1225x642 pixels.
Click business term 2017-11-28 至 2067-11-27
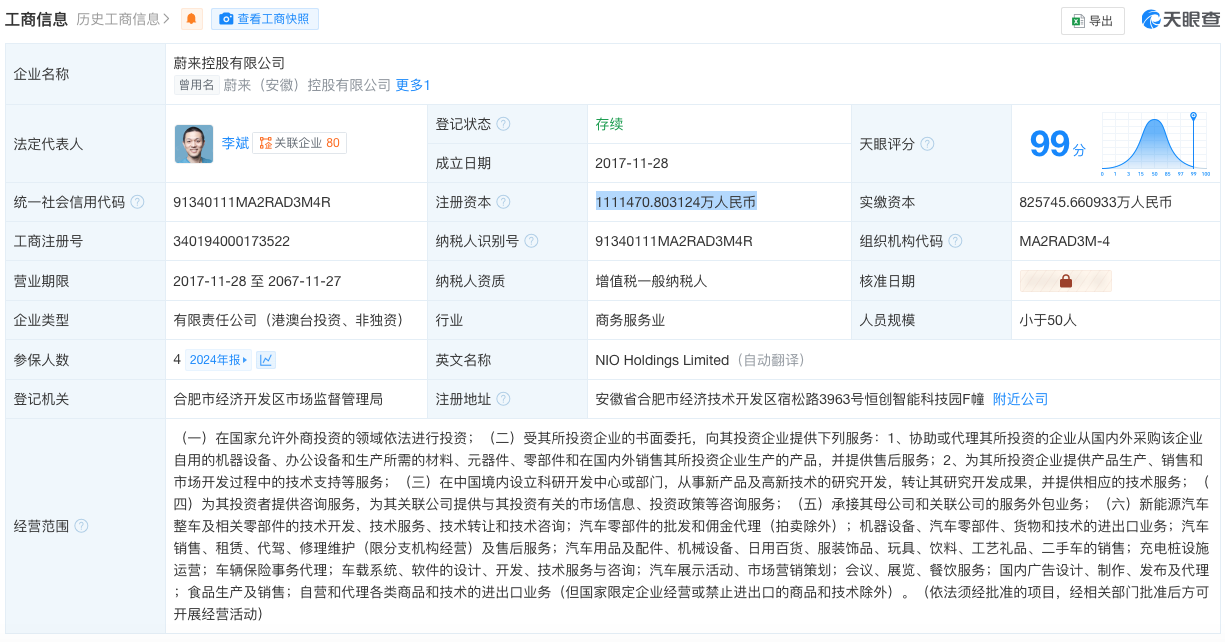pyautogui.click(x=258, y=281)
